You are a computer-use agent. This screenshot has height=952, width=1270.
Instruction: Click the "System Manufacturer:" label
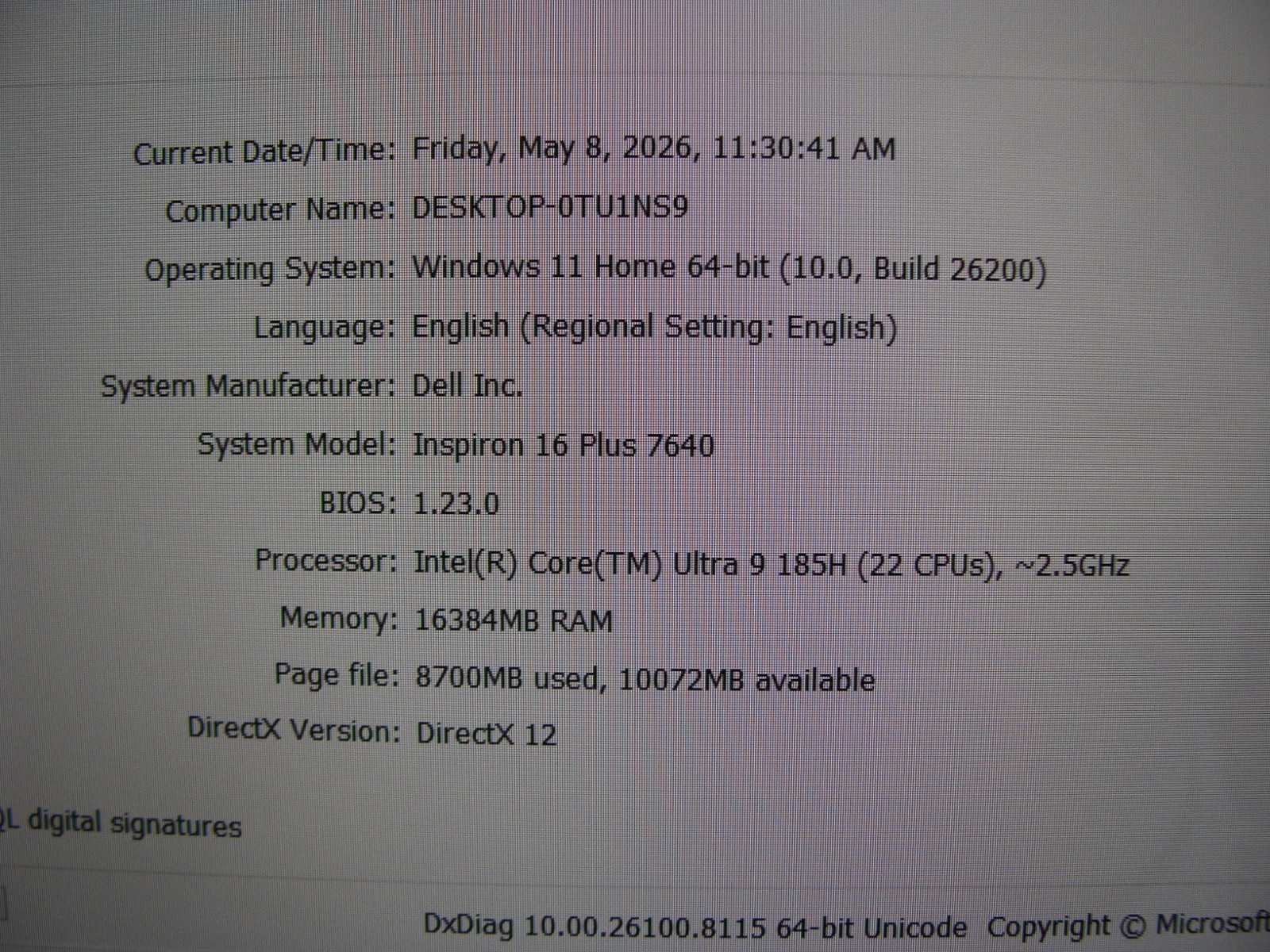tap(248, 386)
